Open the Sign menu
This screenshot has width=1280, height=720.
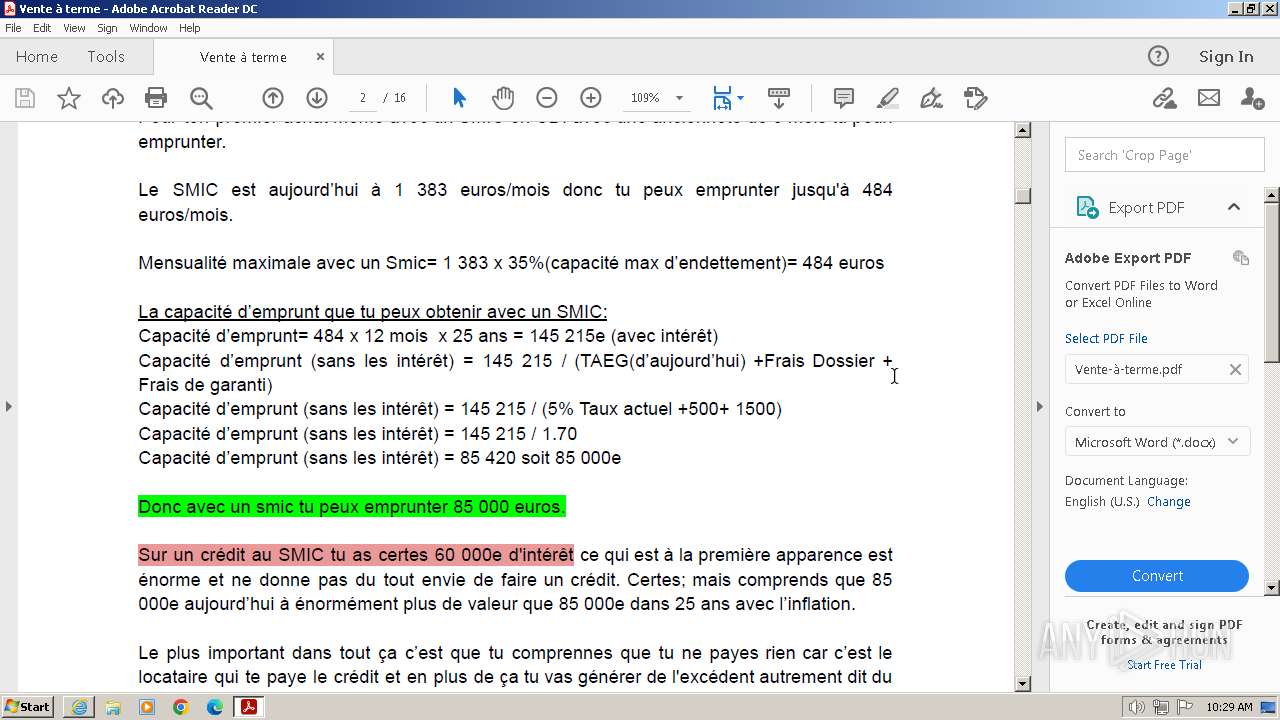point(107,28)
